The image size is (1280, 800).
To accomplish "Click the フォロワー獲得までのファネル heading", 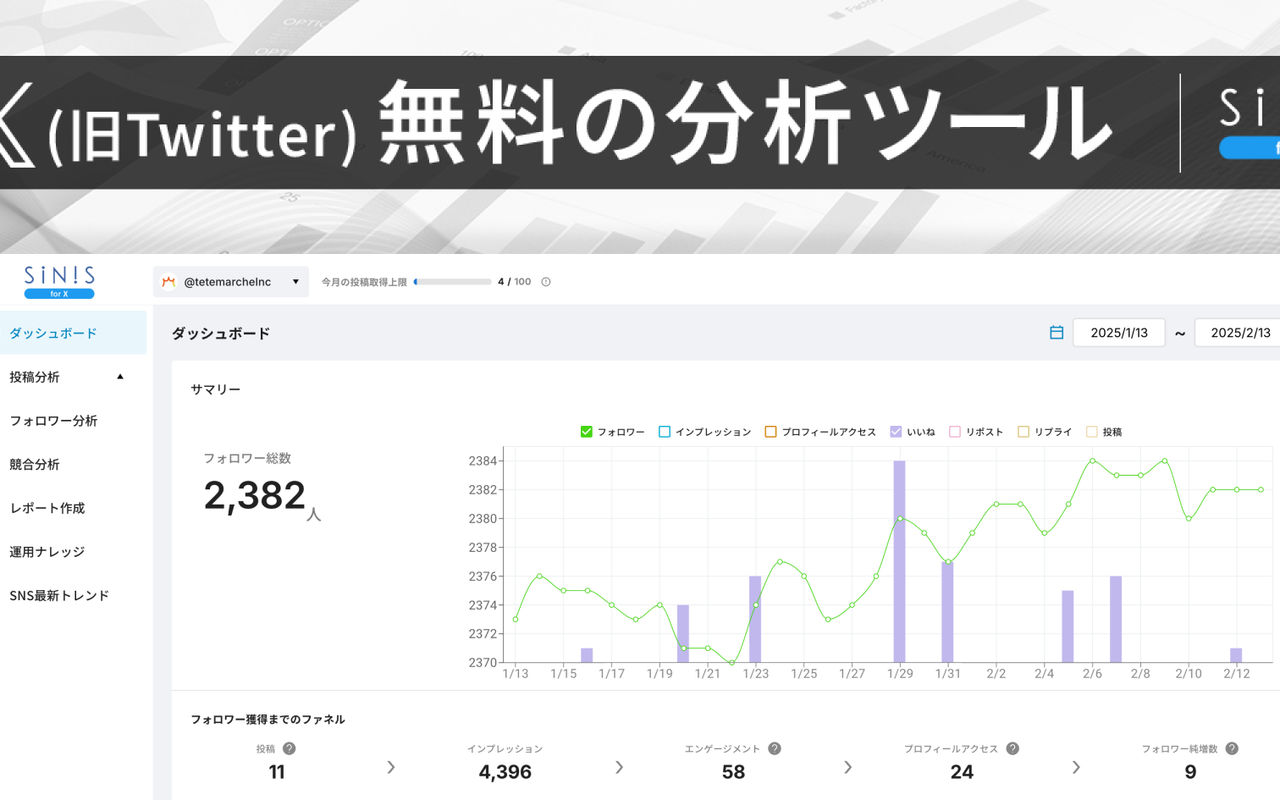I will [268, 719].
